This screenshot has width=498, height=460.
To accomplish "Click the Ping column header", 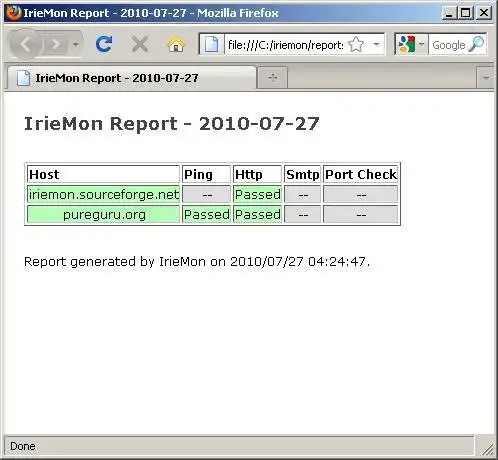I will click(206, 174).
